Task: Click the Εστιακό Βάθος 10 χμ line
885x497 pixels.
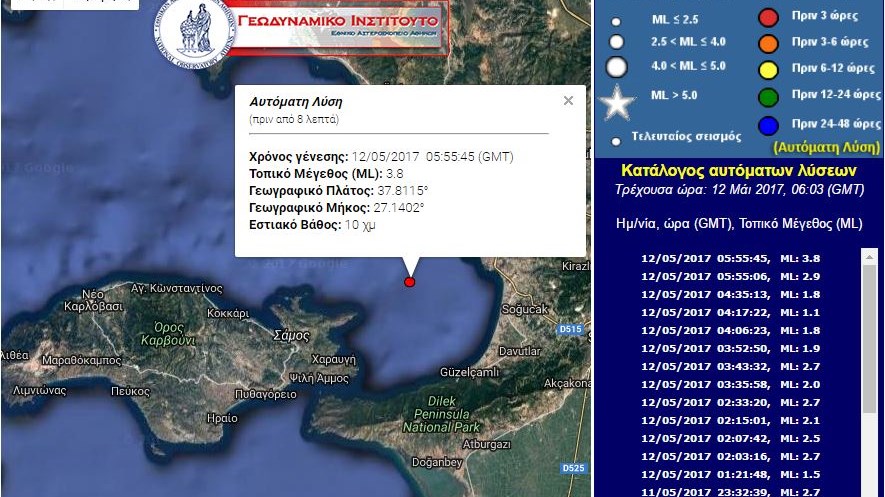Action: pyautogui.click(x=312, y=225)
